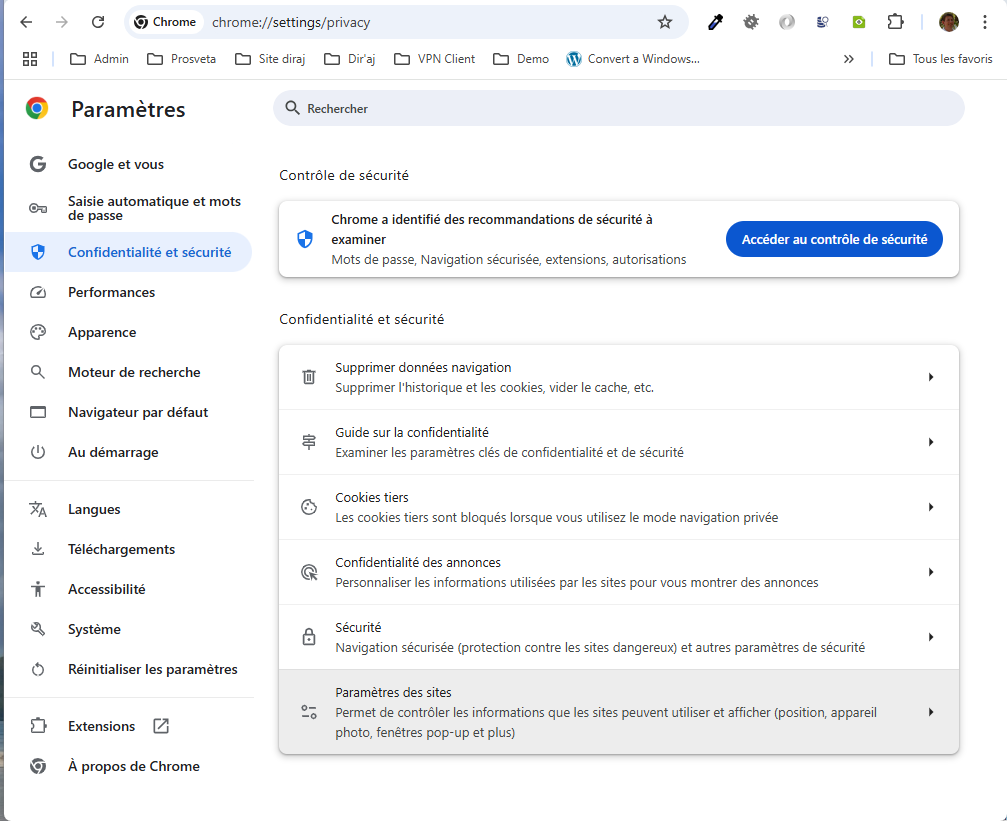Click the shield icon in security check card
The image size is (1007, 821).
(x=305, y=239)
